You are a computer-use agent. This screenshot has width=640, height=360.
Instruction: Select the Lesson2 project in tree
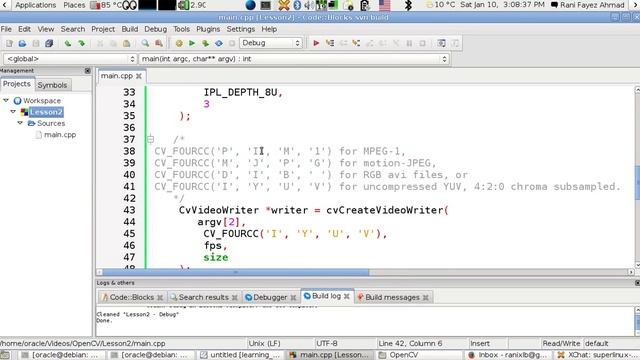coord(46,112)
